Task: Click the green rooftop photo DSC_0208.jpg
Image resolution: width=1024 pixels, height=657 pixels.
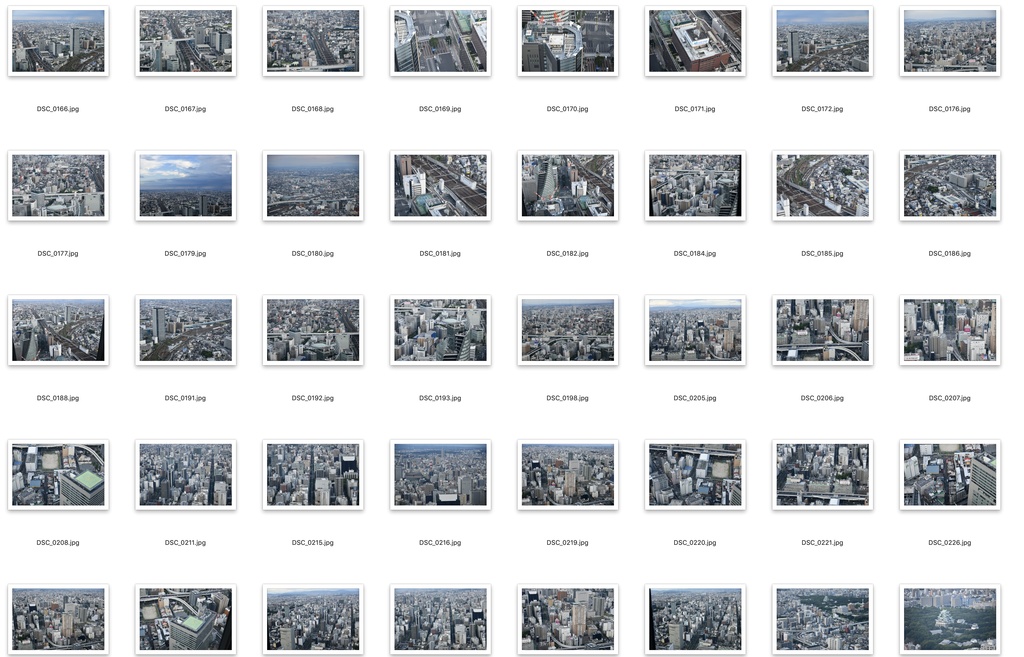Action: coord(57,474)
